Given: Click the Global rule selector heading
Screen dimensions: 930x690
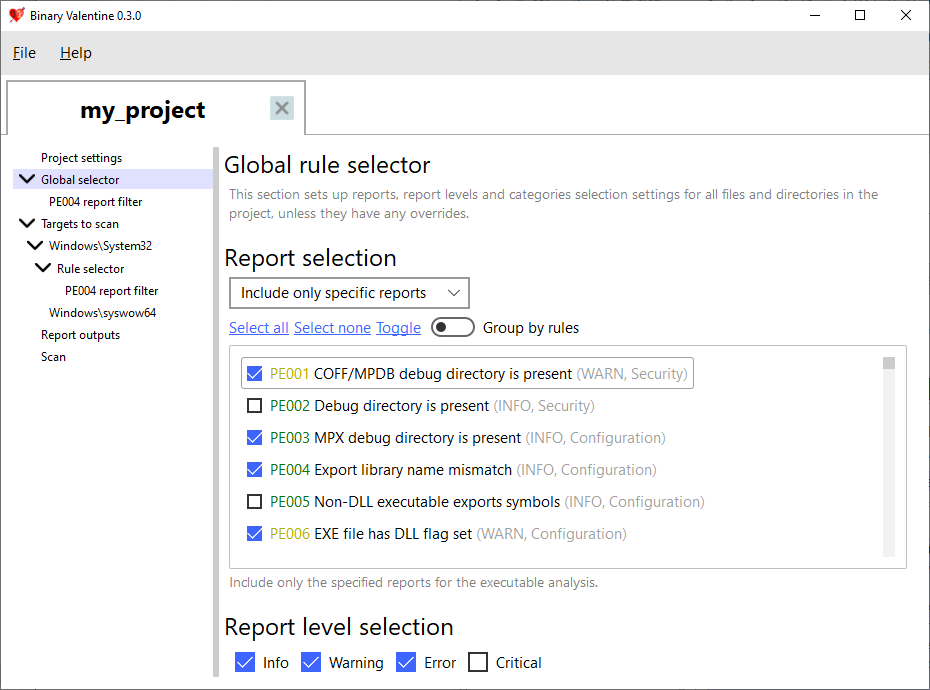Looking at the screenshot, I should [327, 165].
